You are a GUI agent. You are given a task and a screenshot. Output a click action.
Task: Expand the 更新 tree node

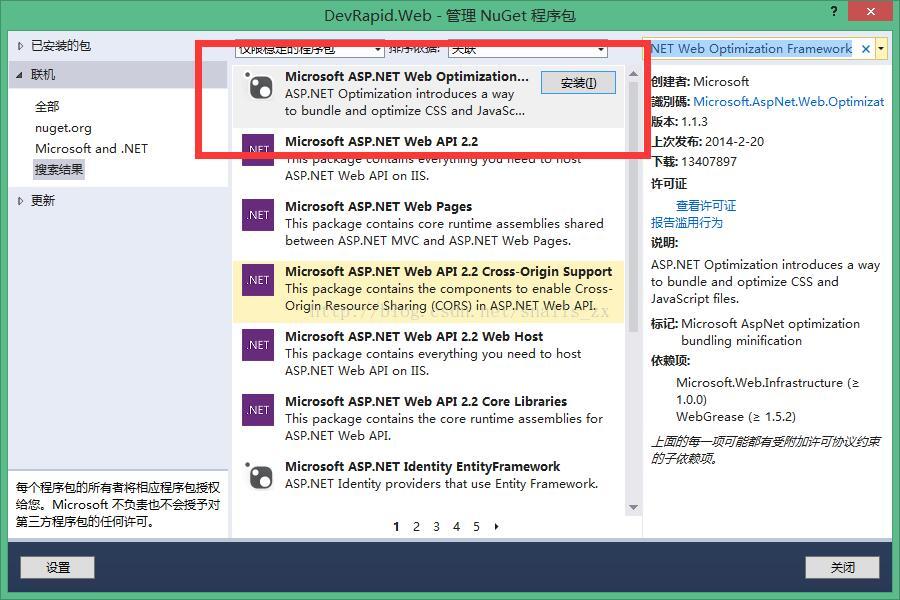point(20,201)
